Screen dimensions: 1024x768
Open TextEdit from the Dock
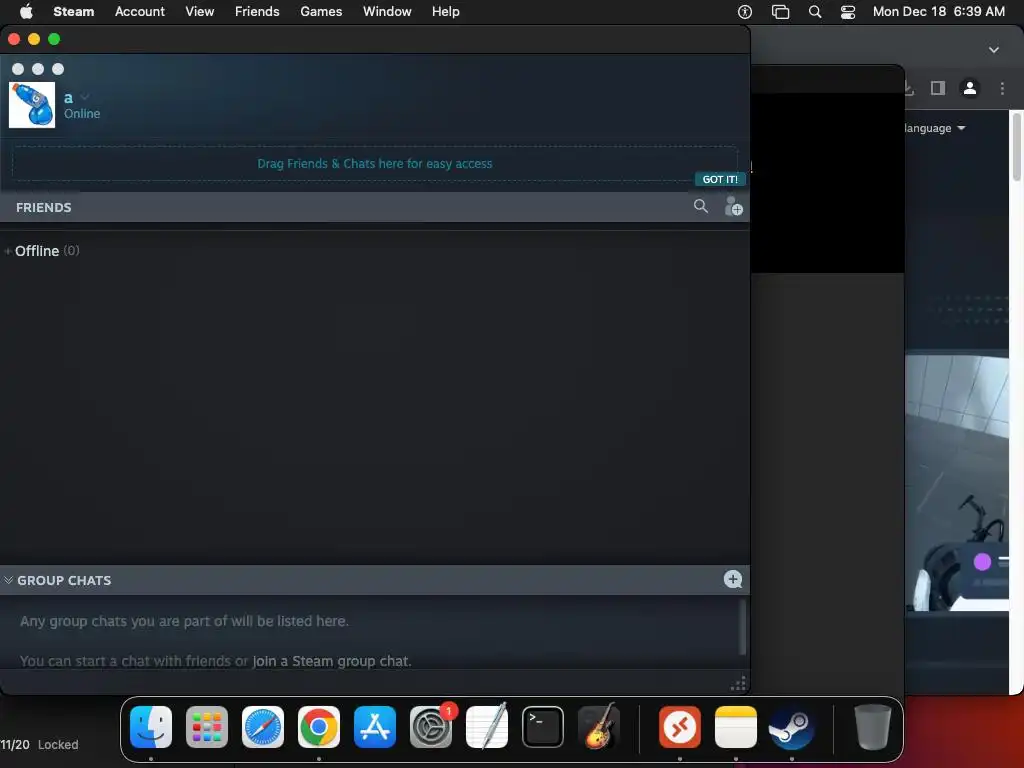tap(487, 727)
